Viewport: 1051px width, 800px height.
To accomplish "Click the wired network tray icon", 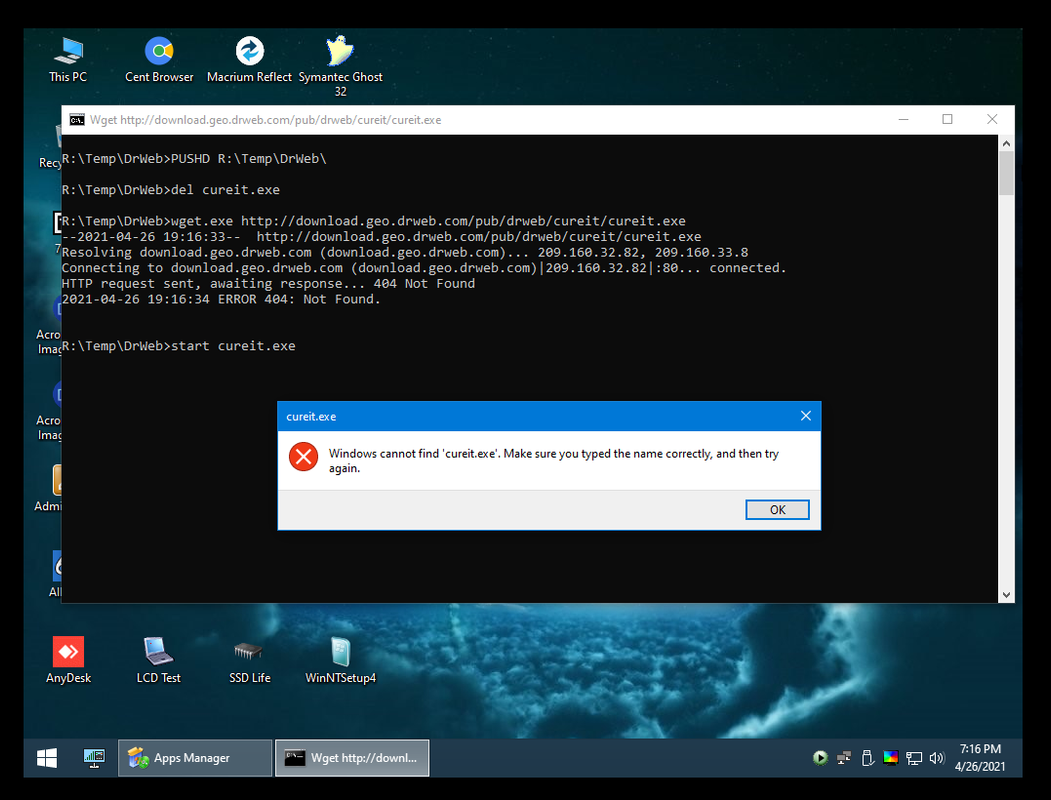I will pos(914,758).
